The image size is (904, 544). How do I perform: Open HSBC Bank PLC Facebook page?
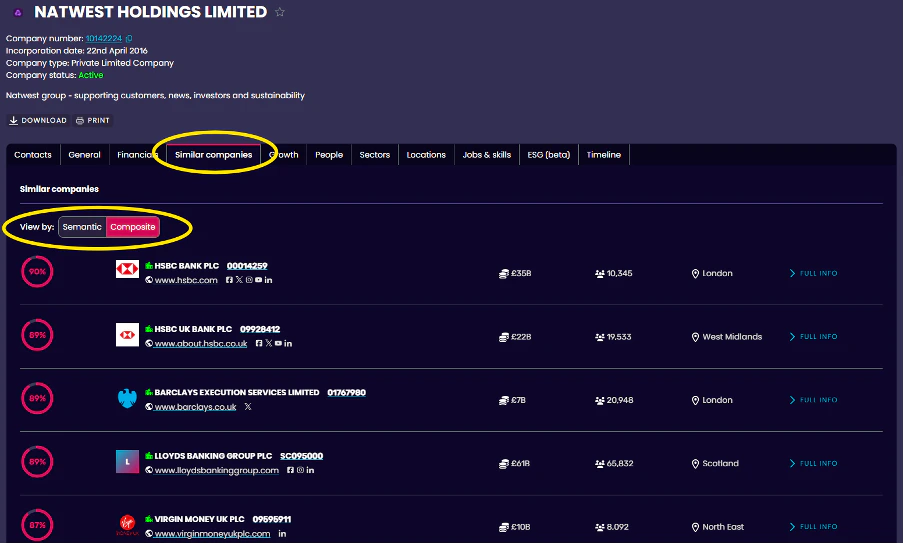coord(229,280)
